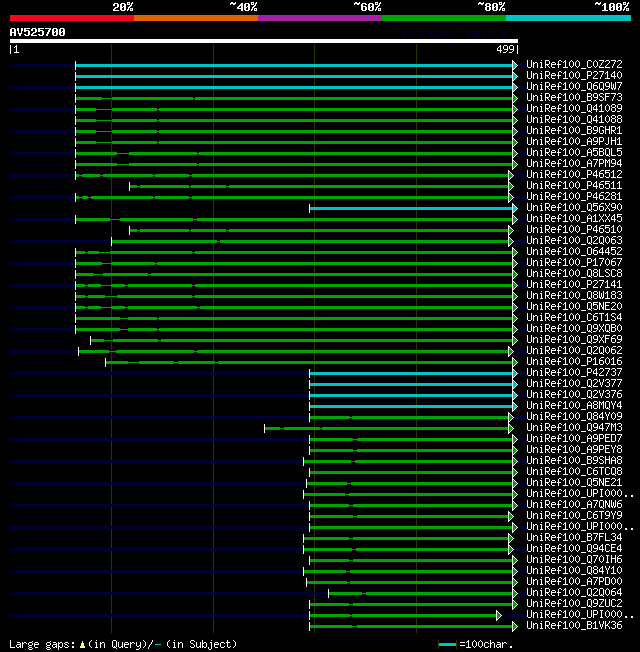Select the UniRef100_B9SHA8 label
The image size is (640, 652).
pos(574,461)
